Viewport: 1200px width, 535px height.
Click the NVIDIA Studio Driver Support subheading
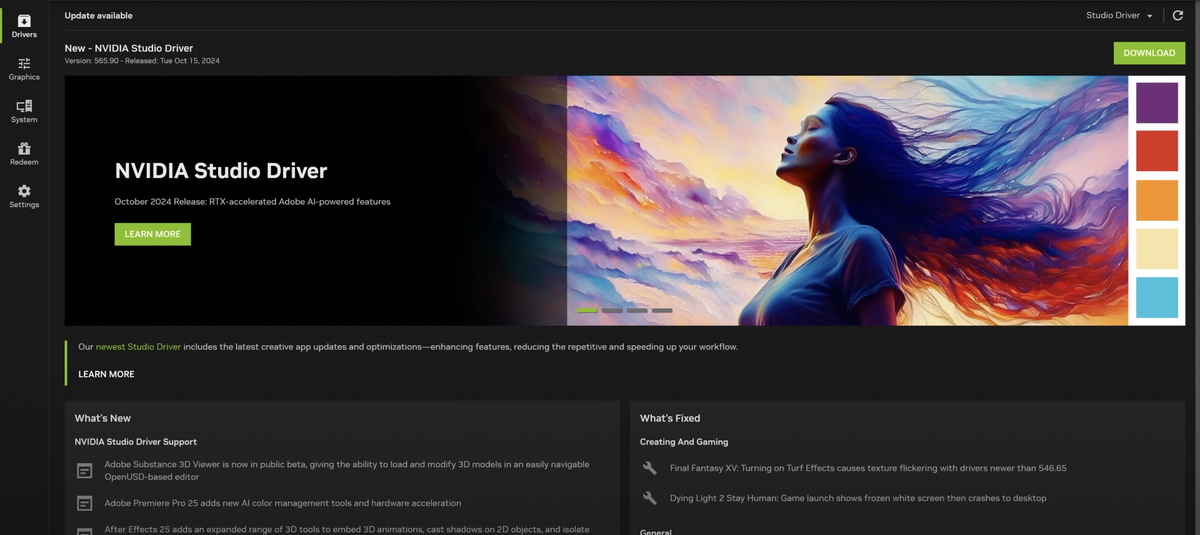click(x=136, y=442)
